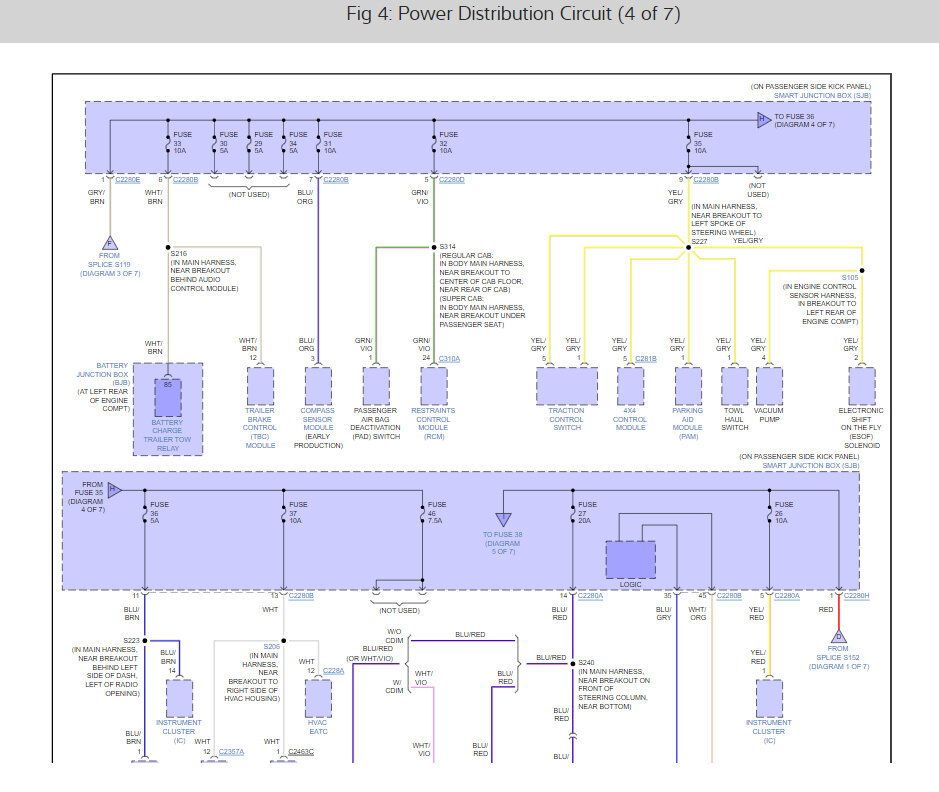Click Instrument Cluster label below YEL/RED wire
Screen dimensions: 939x792
(x=769, y=732)
